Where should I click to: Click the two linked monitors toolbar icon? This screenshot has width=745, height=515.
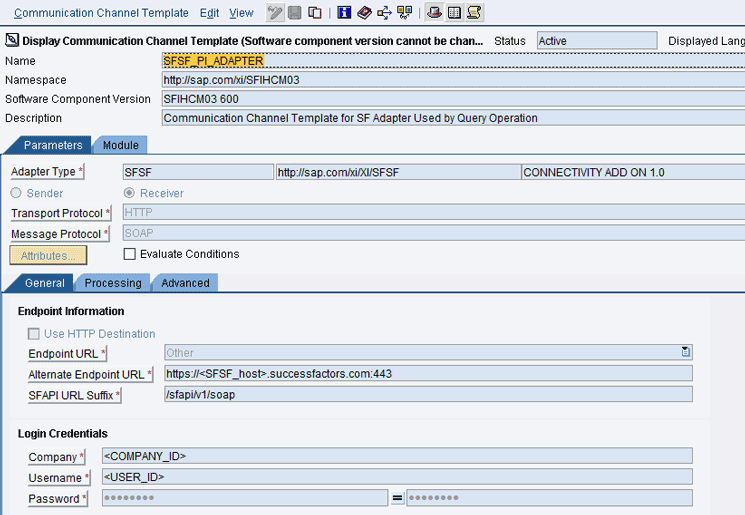pos(404,13)
